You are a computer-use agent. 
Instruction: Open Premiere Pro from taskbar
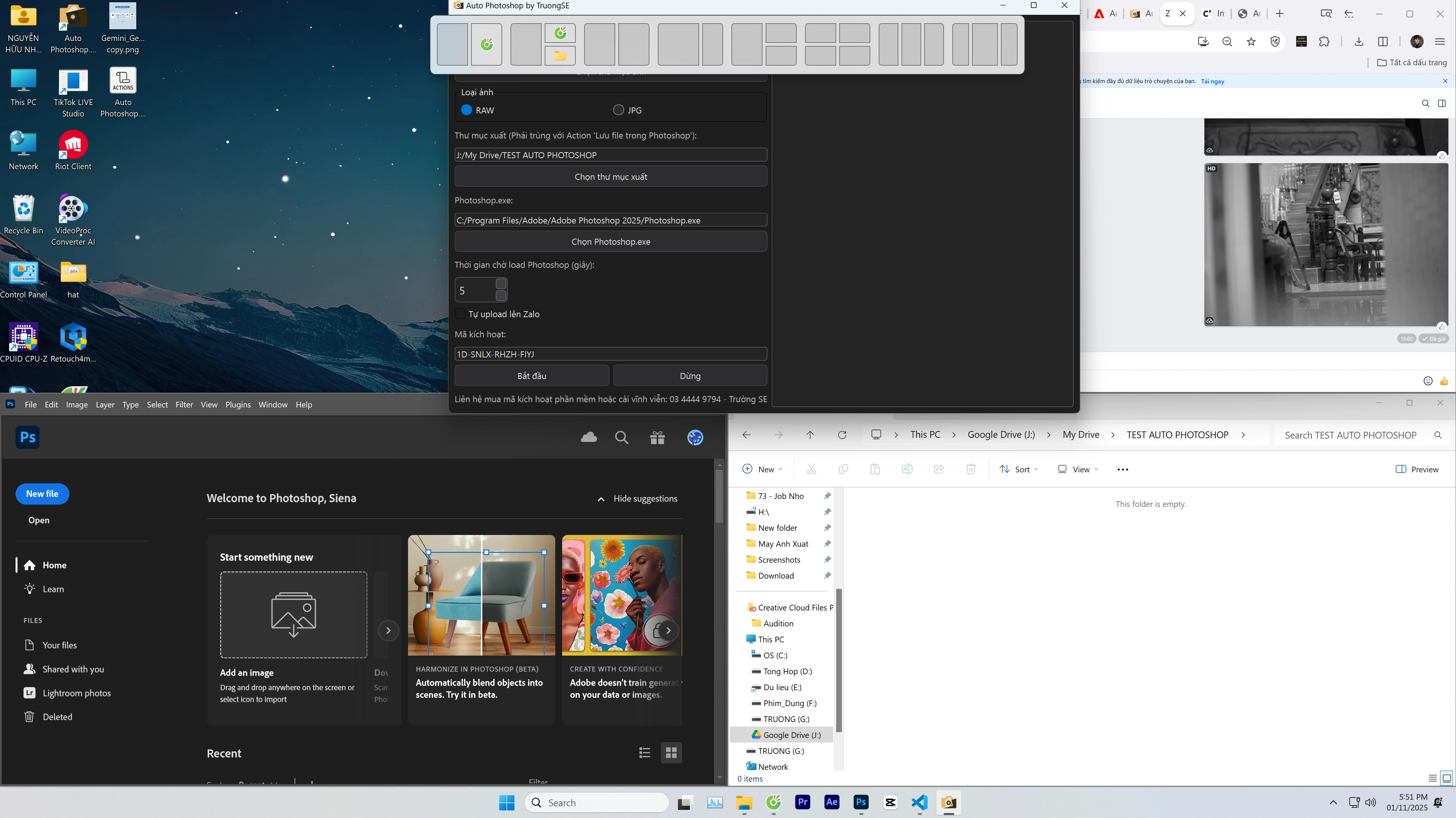pos(803,802)
